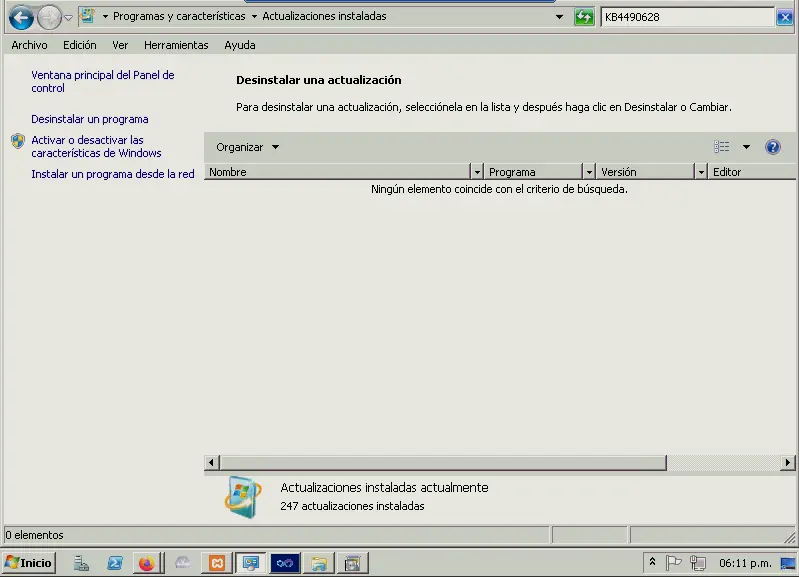Open the Ayuda menu
This screenshot has width=799, height=577.
point(239,45)
